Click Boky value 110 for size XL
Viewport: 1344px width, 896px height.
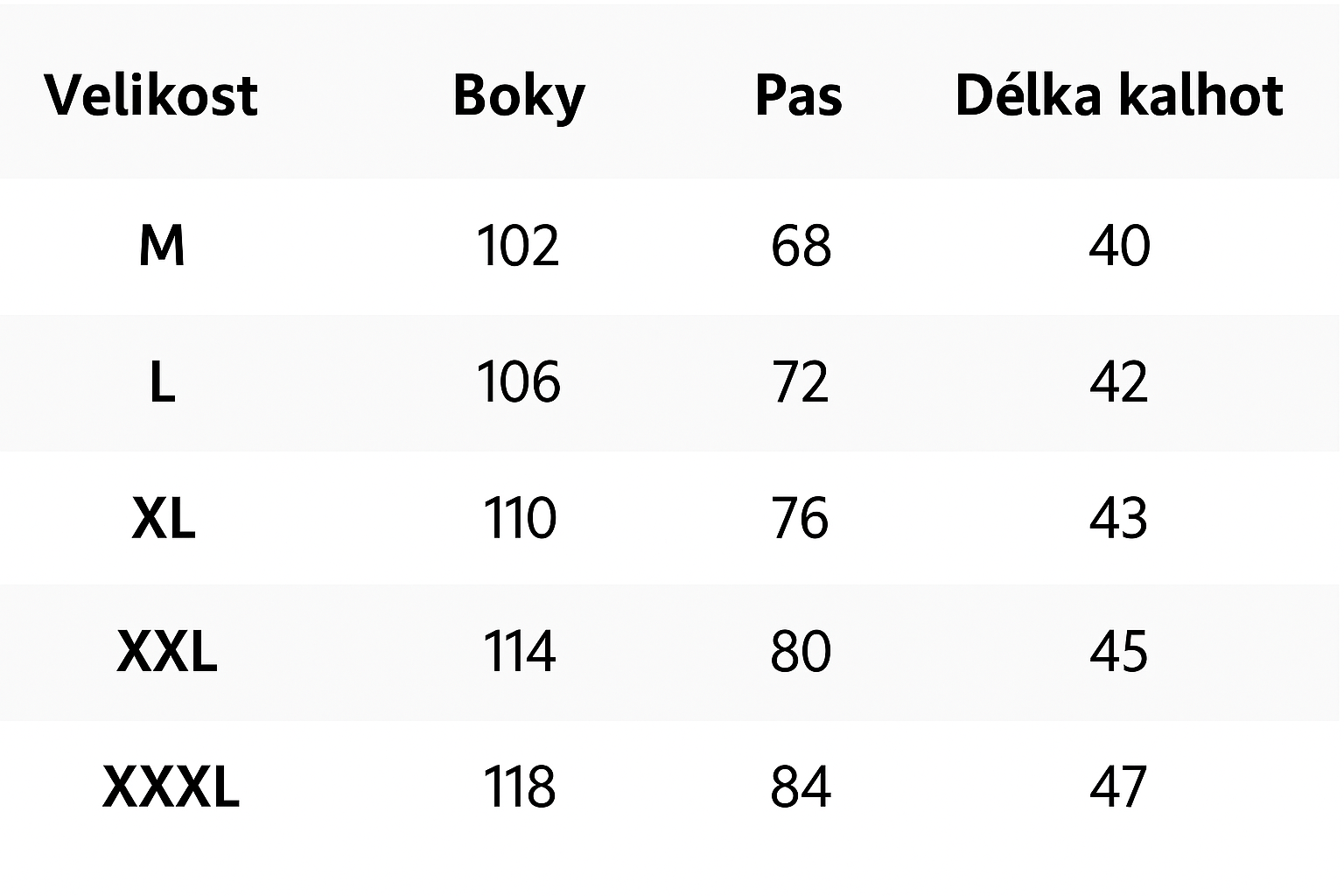point(519,518)
